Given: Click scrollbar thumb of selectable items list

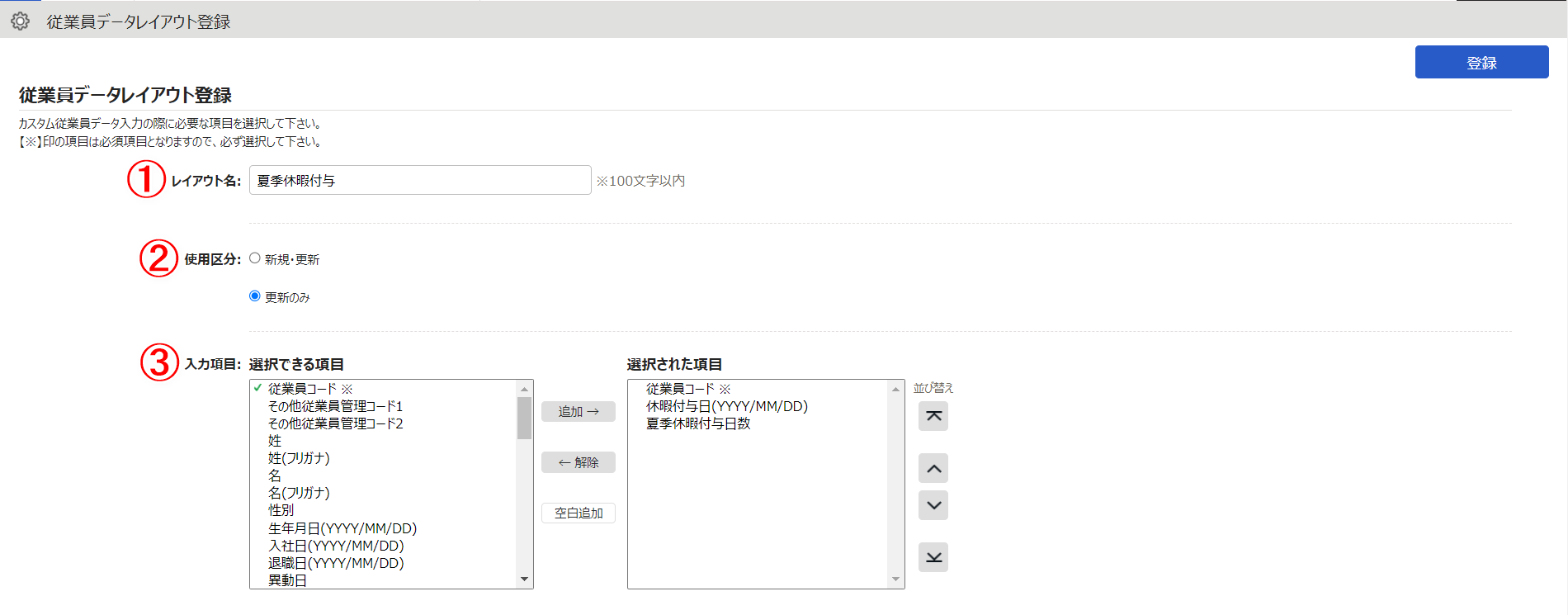Looking at the screenshot, I should pos(524,418).
